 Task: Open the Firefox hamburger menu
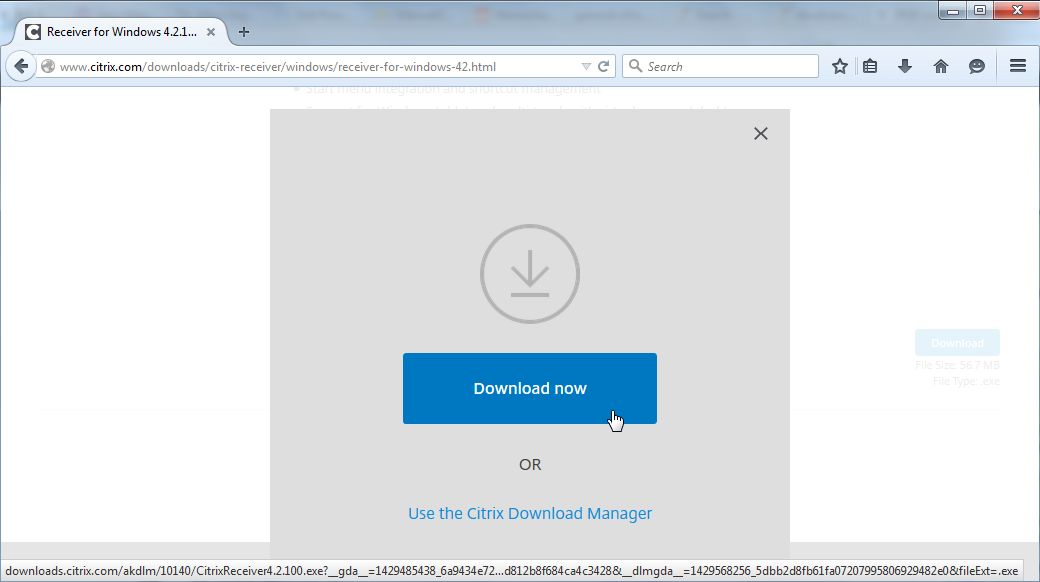point(1018,67)
